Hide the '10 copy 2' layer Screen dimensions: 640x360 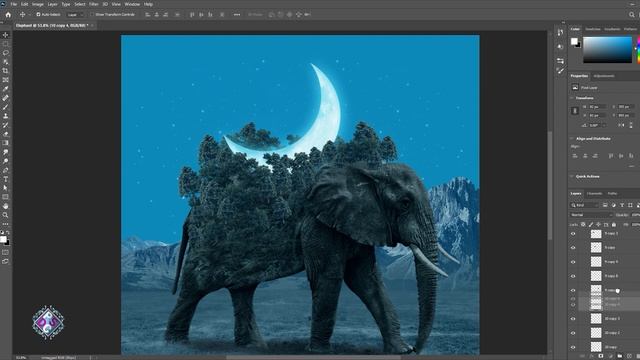click(573, 333)
